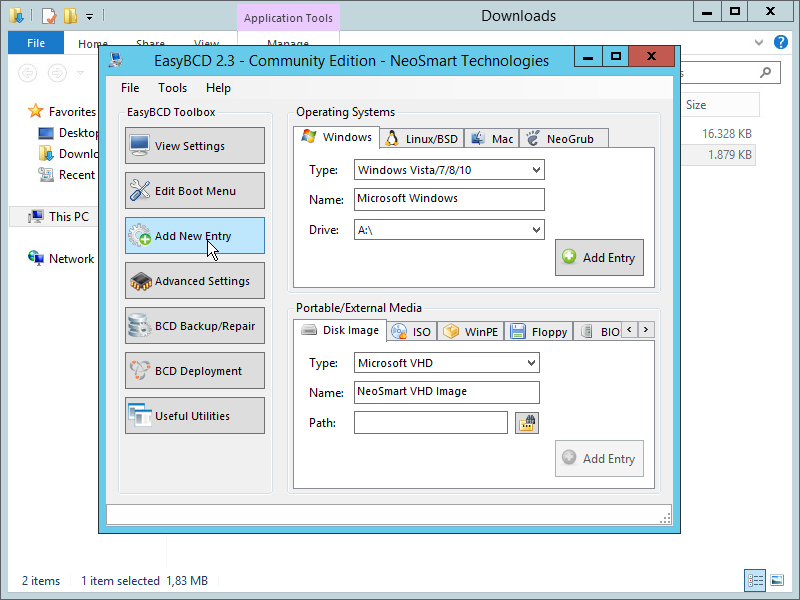This screenshot has width=800, height=600.
Task: Click the Useful Utilities windows icon
Action: tap(140, 415)
